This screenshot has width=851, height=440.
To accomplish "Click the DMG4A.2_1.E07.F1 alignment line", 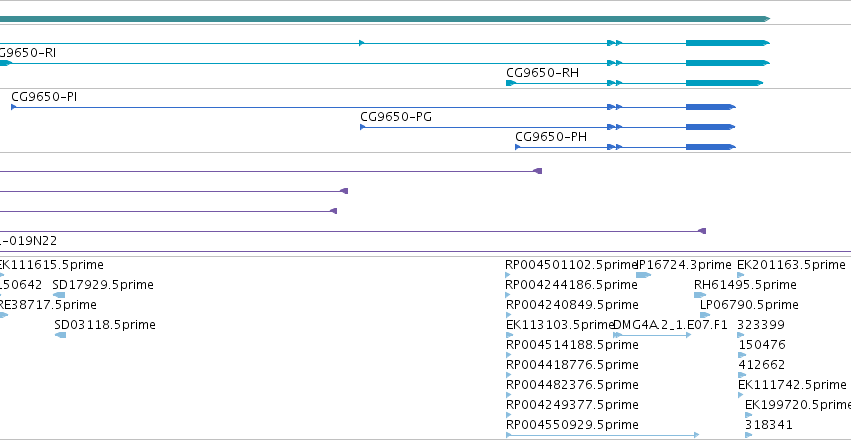I will tap(652, 335).
